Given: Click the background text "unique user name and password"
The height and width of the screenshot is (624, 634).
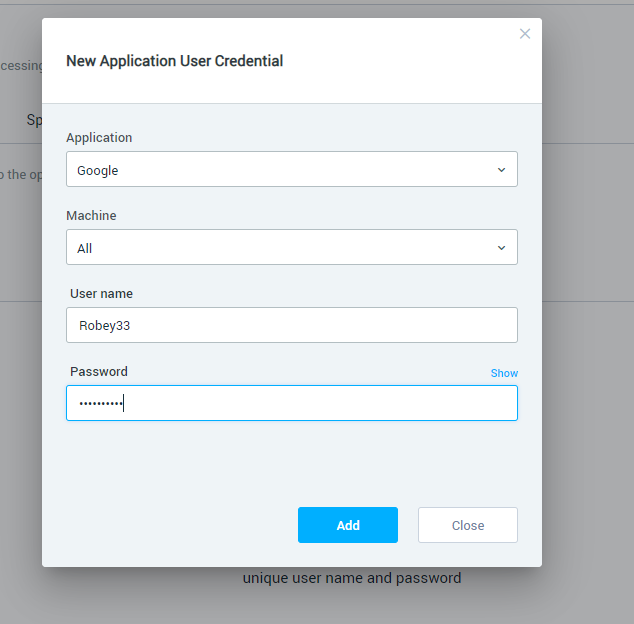Looking at the screenshot, I should pos(352,578).
